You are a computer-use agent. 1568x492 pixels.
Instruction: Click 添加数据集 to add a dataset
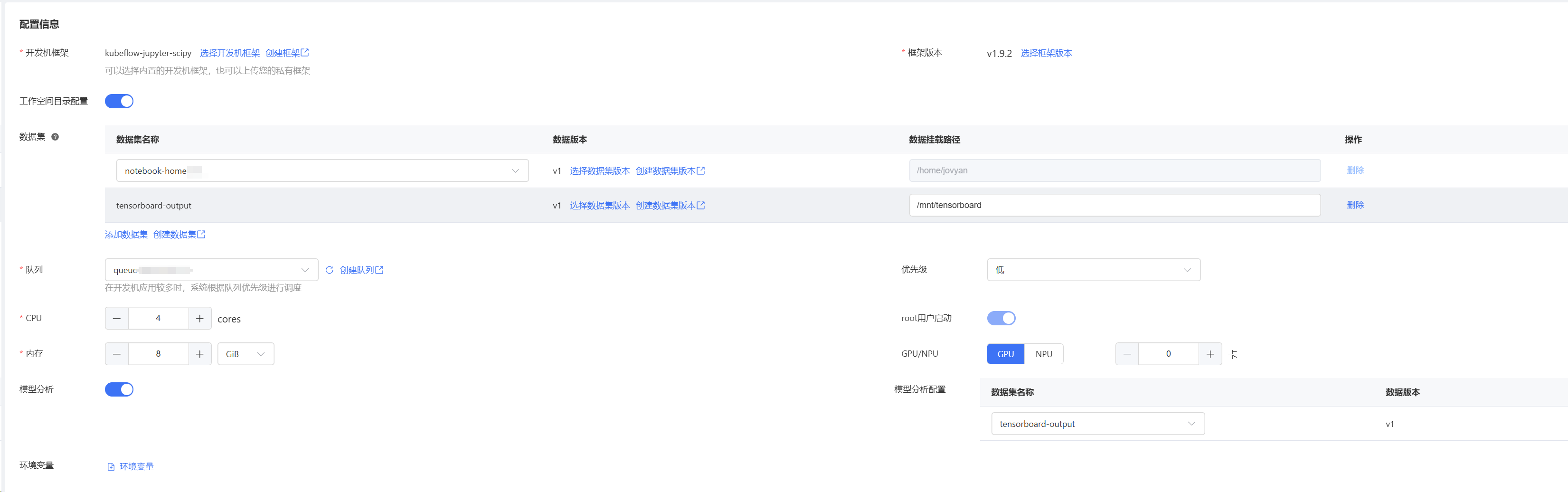126,235
